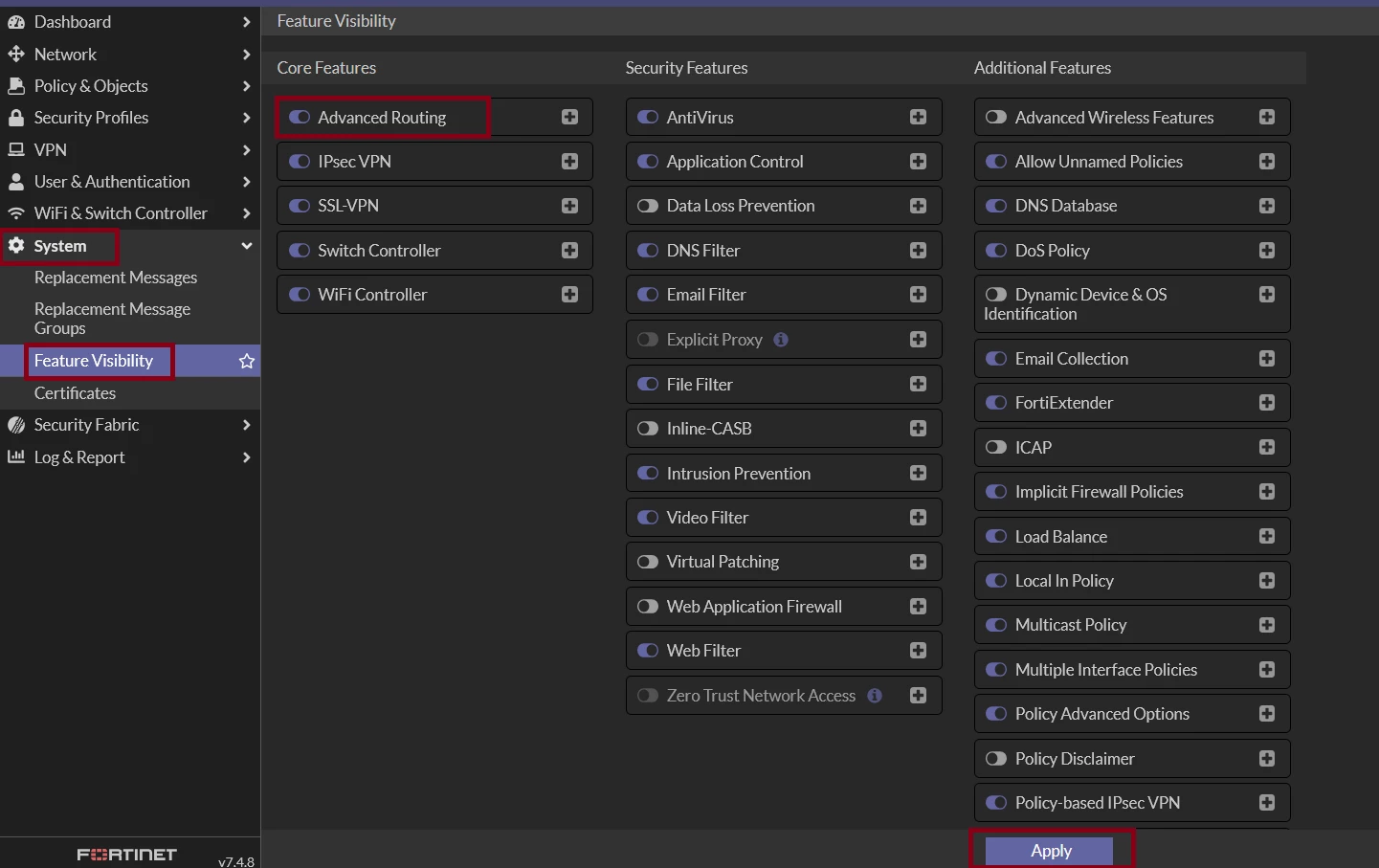Enable the Data Loss Prevention toggle
The image size is (1379, 868).
(648, 206)
